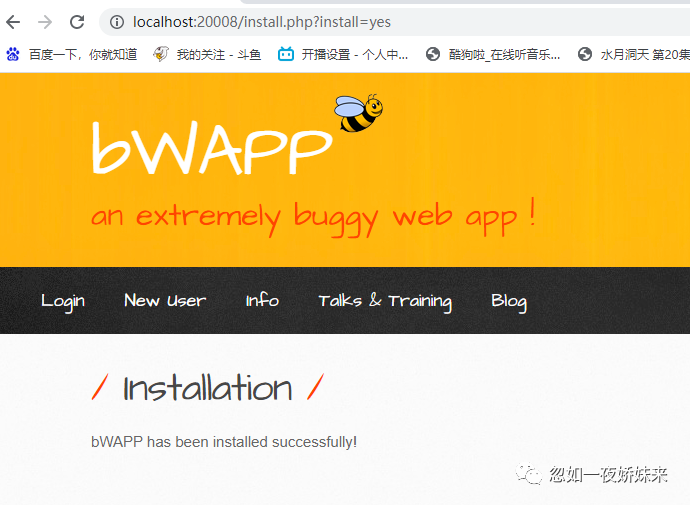Click the Installation heading
The width and height of the screenshot is (690, 505).
click(x=208, y=388)
